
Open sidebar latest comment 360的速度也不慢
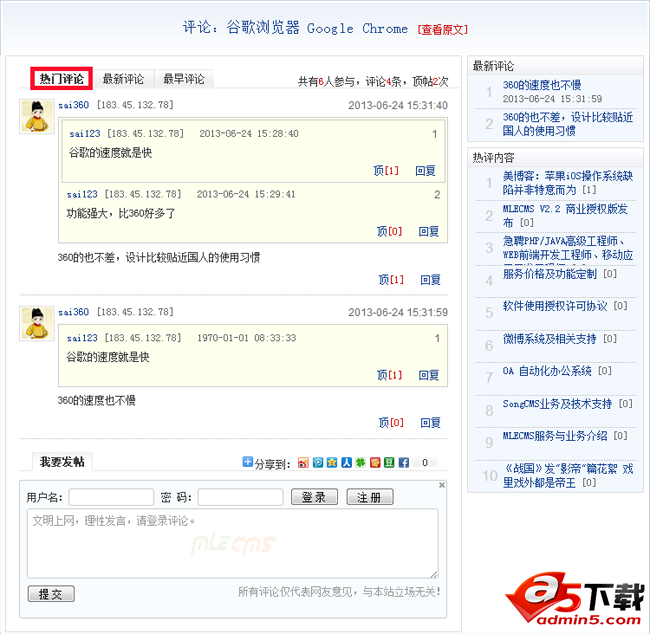542,85
